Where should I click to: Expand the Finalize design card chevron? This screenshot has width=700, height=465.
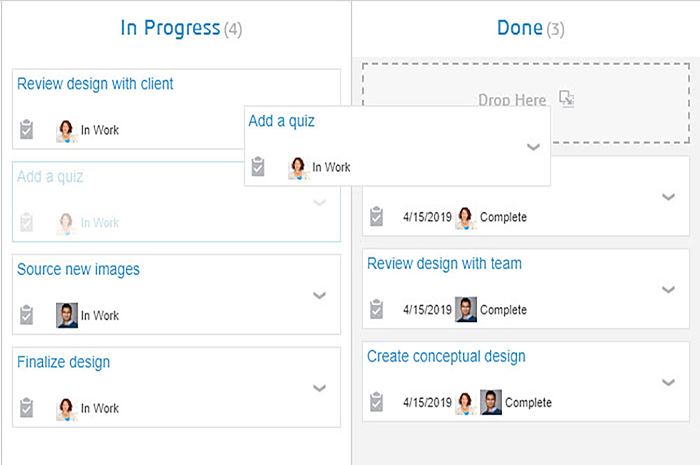point(319,388)
